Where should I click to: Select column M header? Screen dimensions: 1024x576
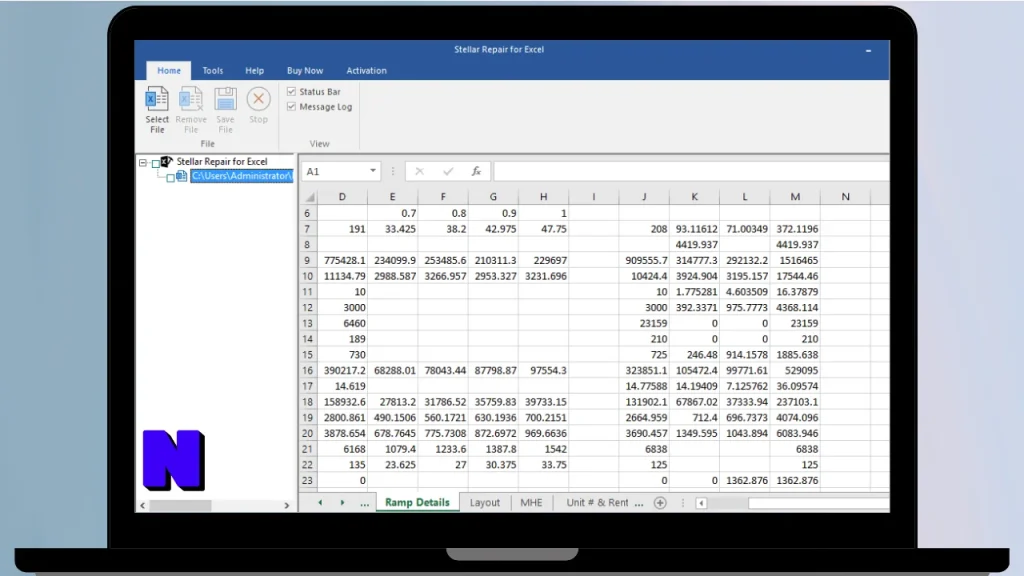(795, 197)
